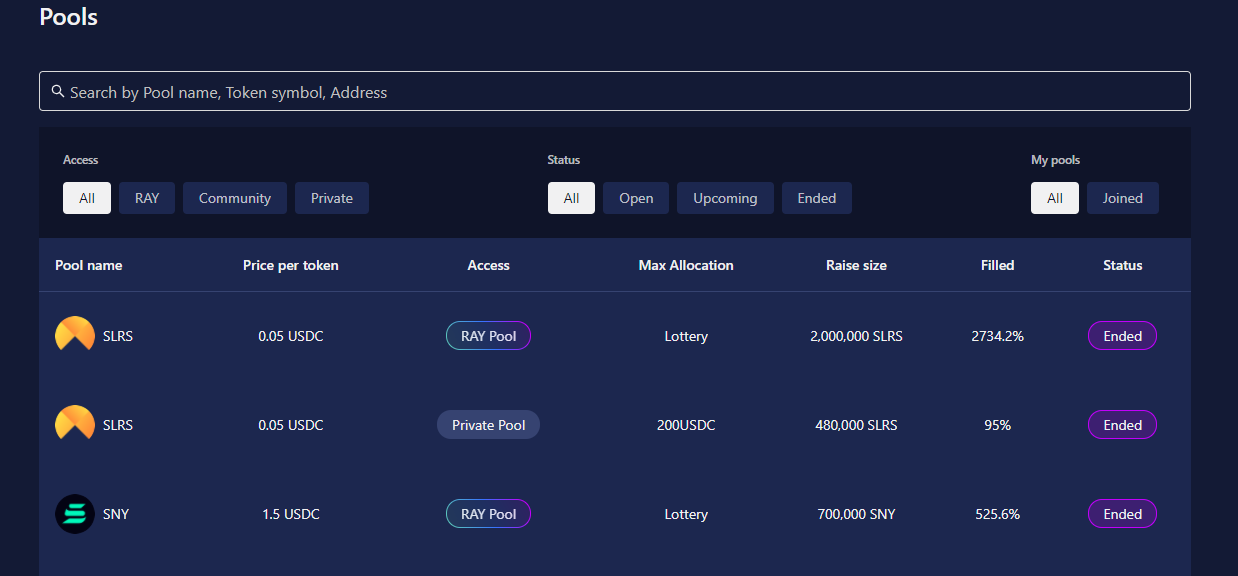Show only Open pools
Image resolution: width=1238 pixels, height=576 pixels.
636,198
